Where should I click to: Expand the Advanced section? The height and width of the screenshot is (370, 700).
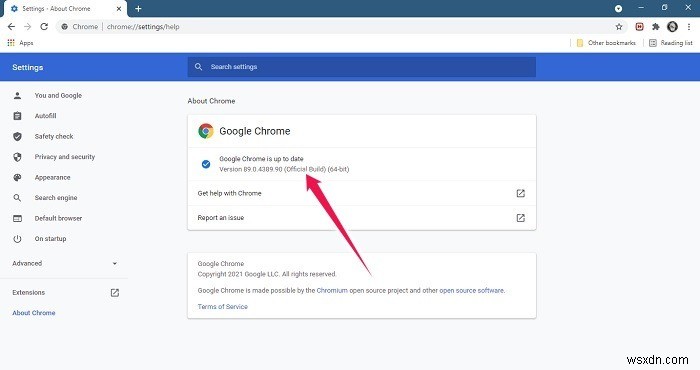pyautogui.click(x=65, y=263)
